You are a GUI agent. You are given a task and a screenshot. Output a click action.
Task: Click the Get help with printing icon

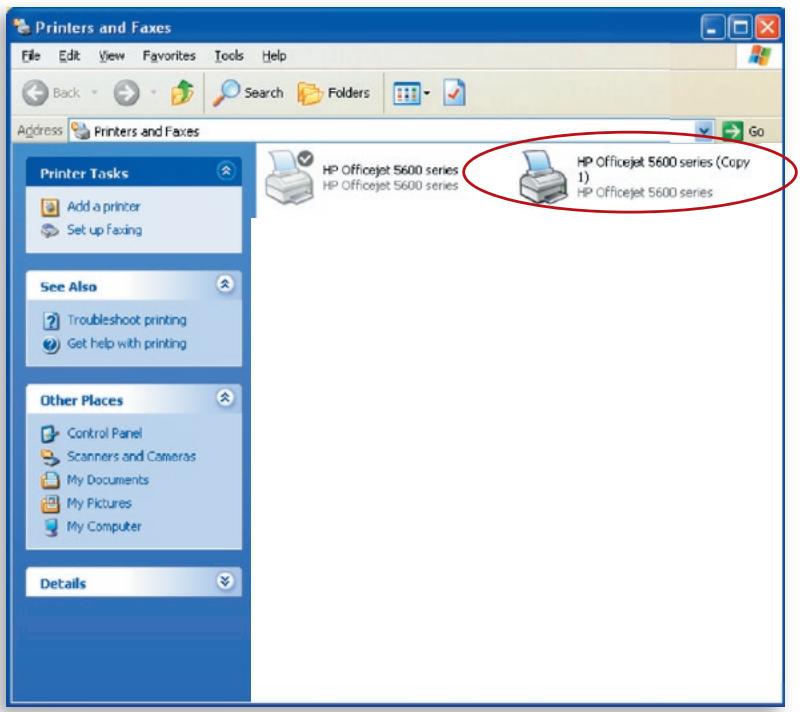coord(51,345)
